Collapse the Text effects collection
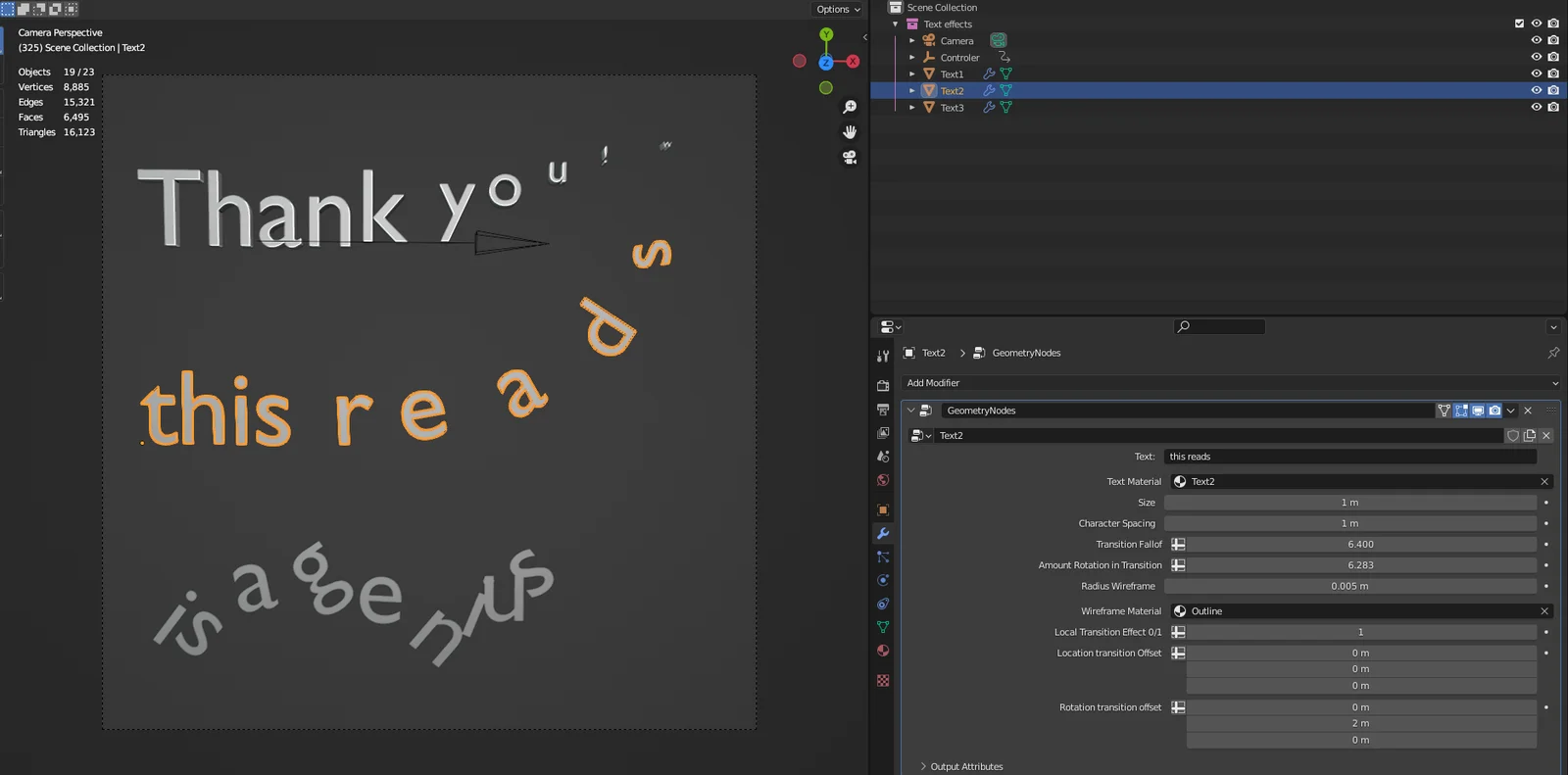Viewport: 1568px width, 775px height. point(896,24)
